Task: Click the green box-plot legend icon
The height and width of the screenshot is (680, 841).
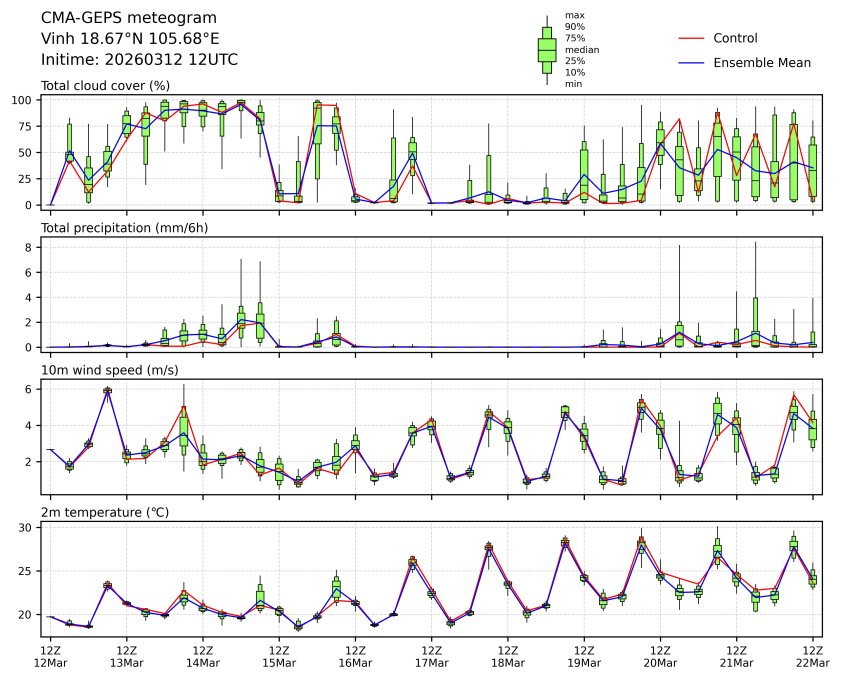Action: coord(547,50)
